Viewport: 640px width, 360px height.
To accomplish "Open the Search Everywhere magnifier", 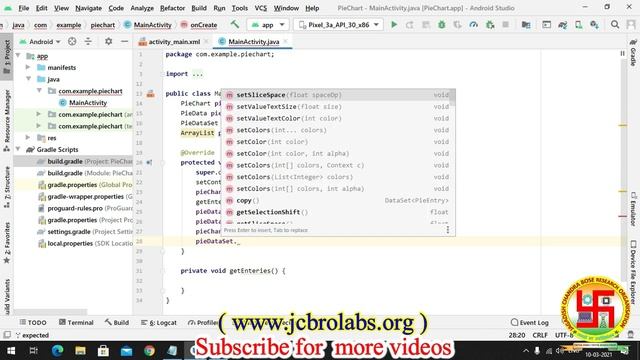I will click(615, 24).
